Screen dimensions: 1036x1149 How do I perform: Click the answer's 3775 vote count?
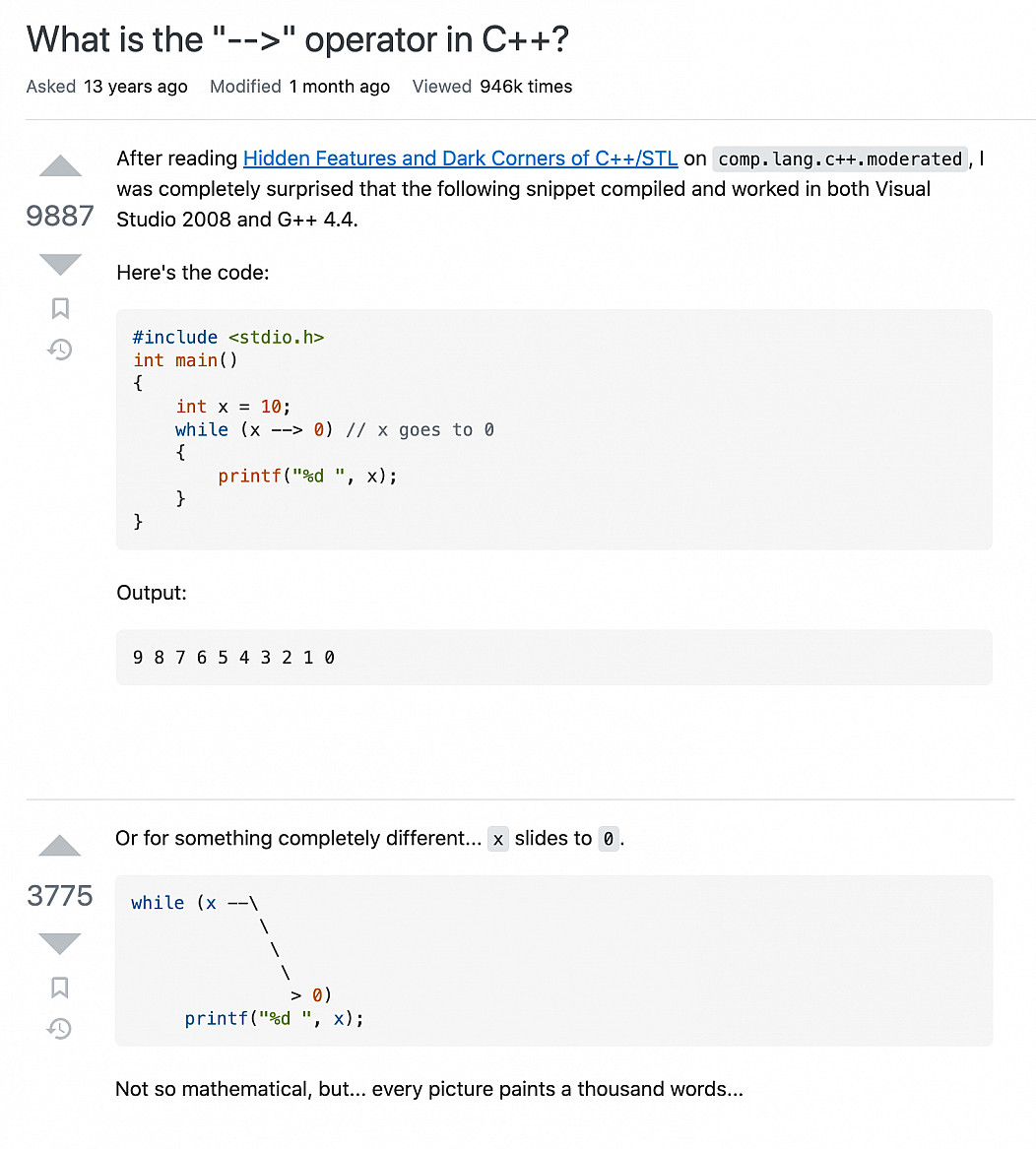click(60, 895)
